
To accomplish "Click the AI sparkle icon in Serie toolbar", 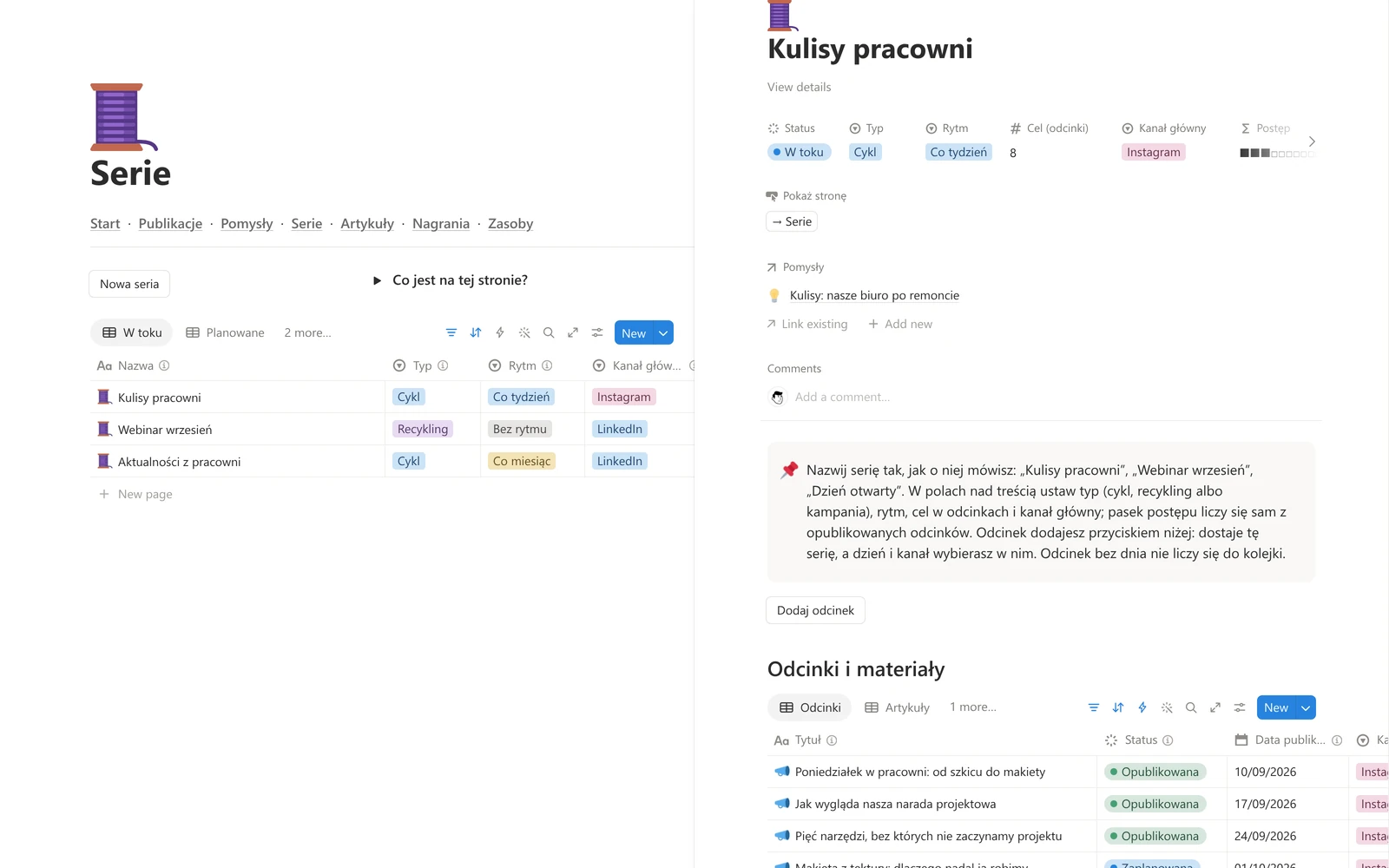I will click(524, 332).
